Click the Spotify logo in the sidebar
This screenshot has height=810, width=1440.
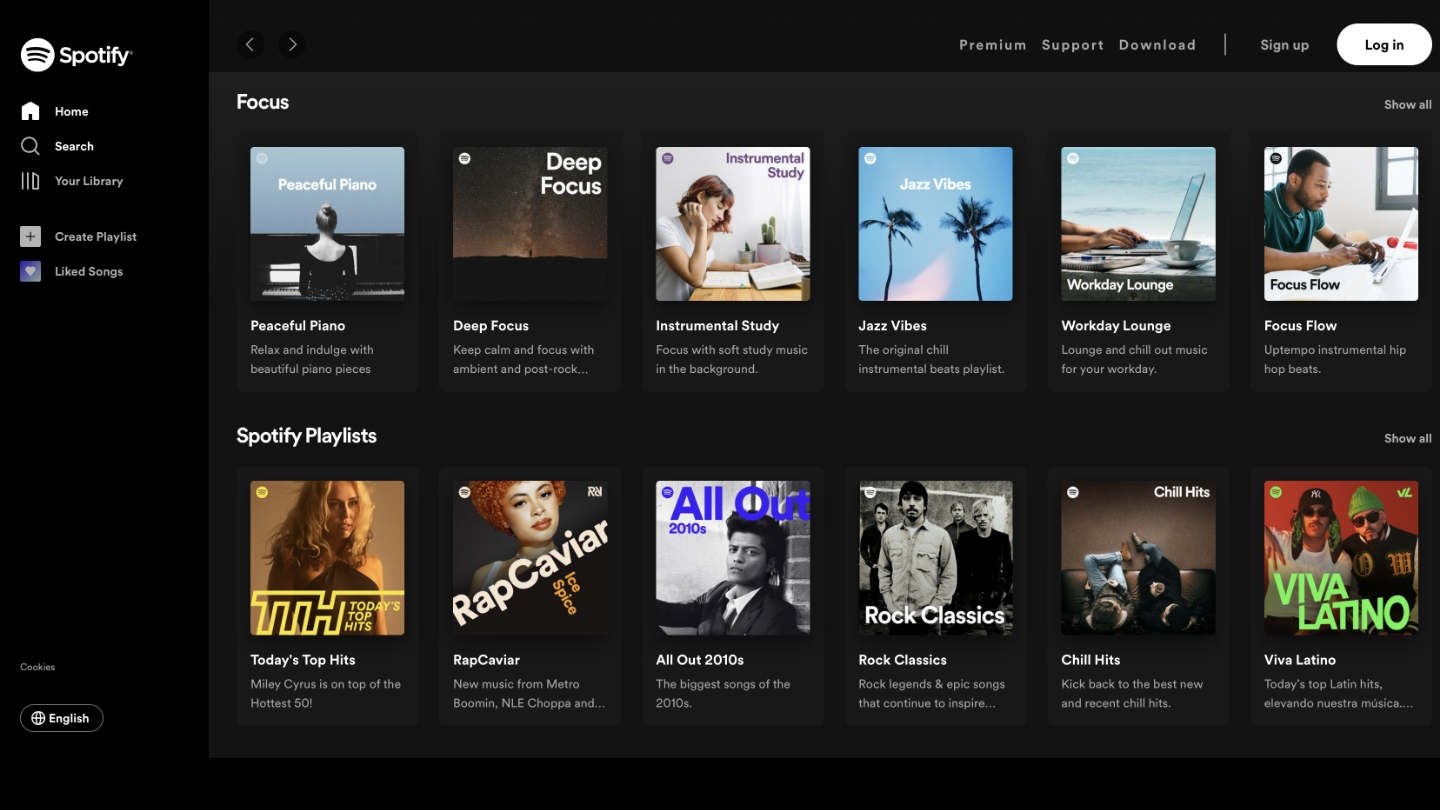(76, 55)
